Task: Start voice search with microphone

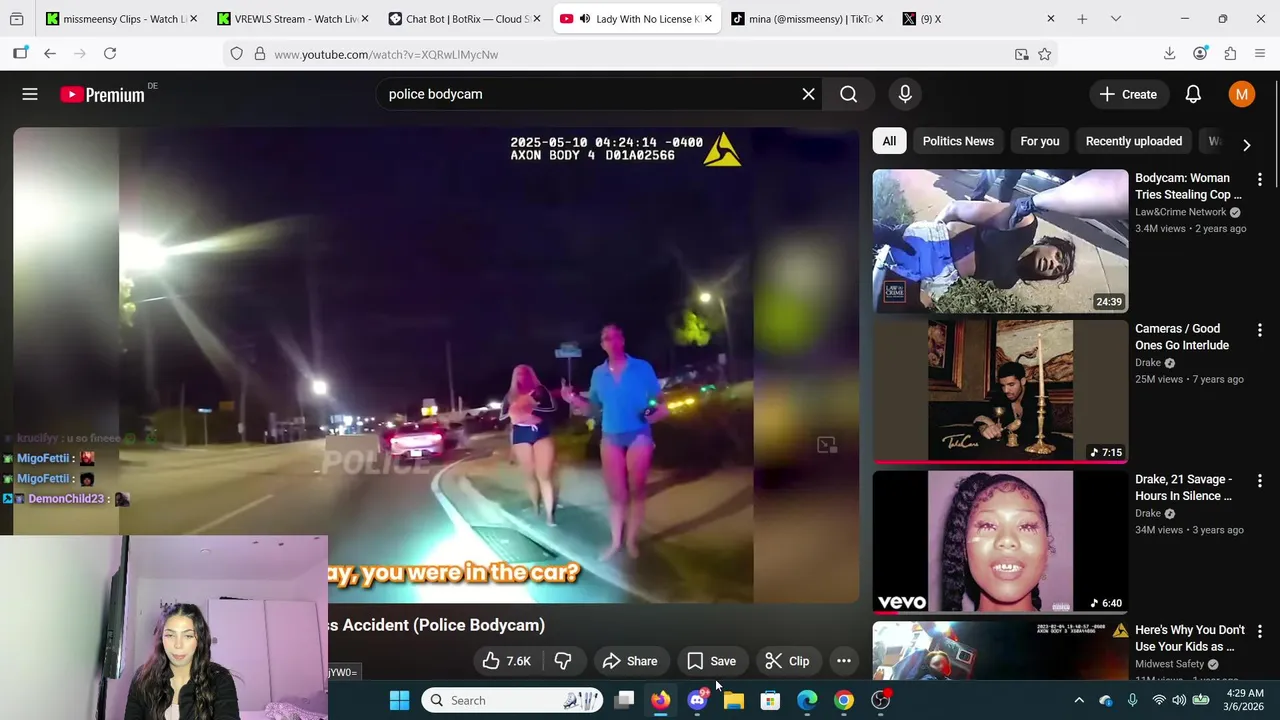Action: (905, 94)
